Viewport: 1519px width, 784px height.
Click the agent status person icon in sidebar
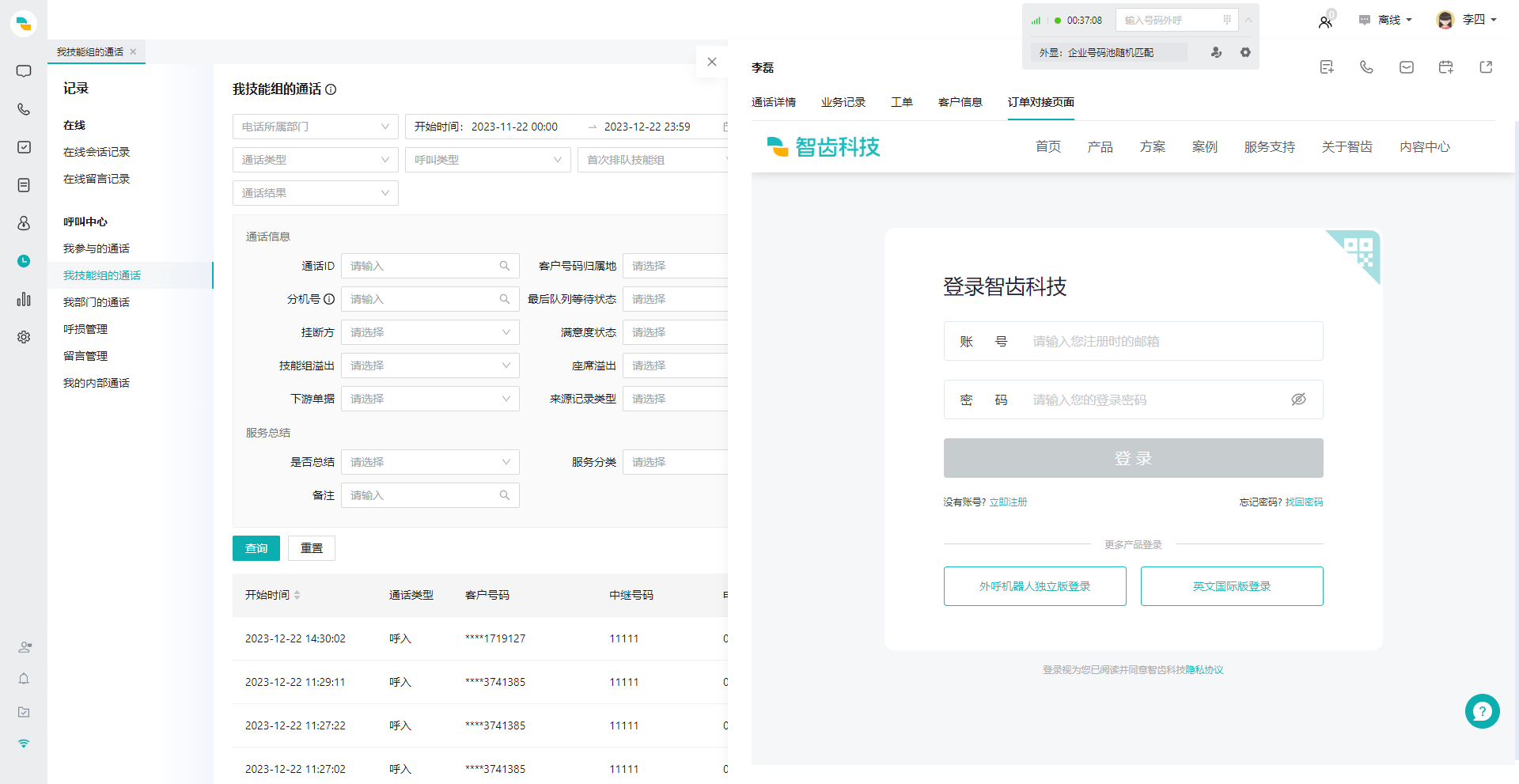pyautogui.click(x=25, y=646)
